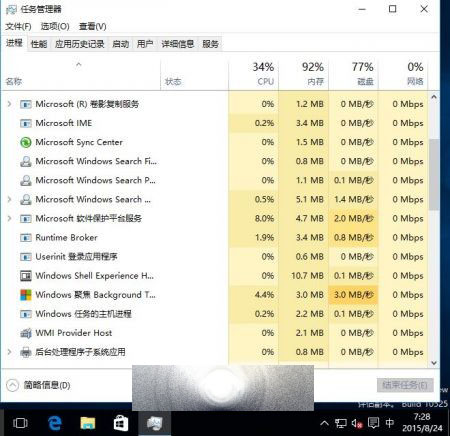Expand the Microsoft 软件保护平台服务 process
Viewport: 450px width, 436px height.
9,219
